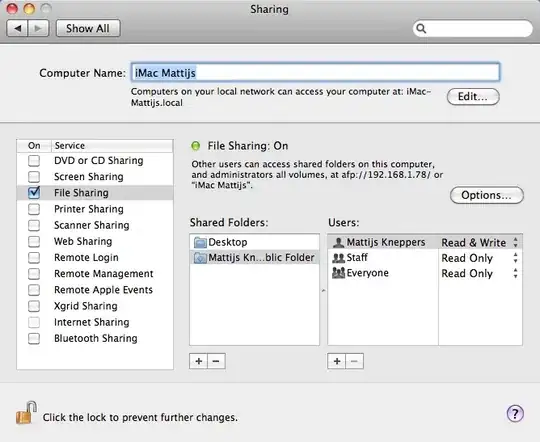Viewport: 540px width, 442px height.
Task: Edit the Computer Name text field
Action: coord(315,72)
